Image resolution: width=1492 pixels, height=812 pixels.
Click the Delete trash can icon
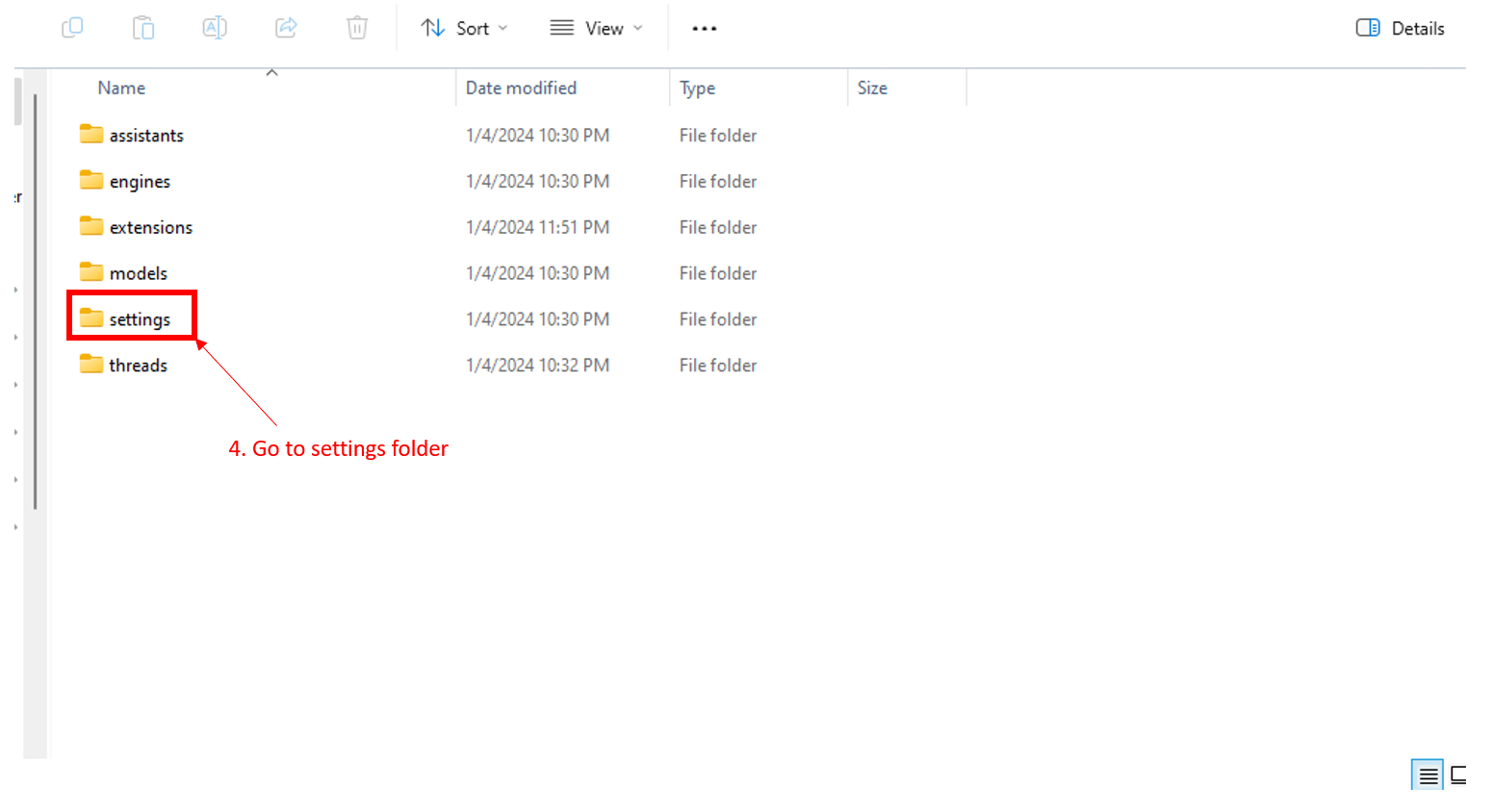point(357,28)
